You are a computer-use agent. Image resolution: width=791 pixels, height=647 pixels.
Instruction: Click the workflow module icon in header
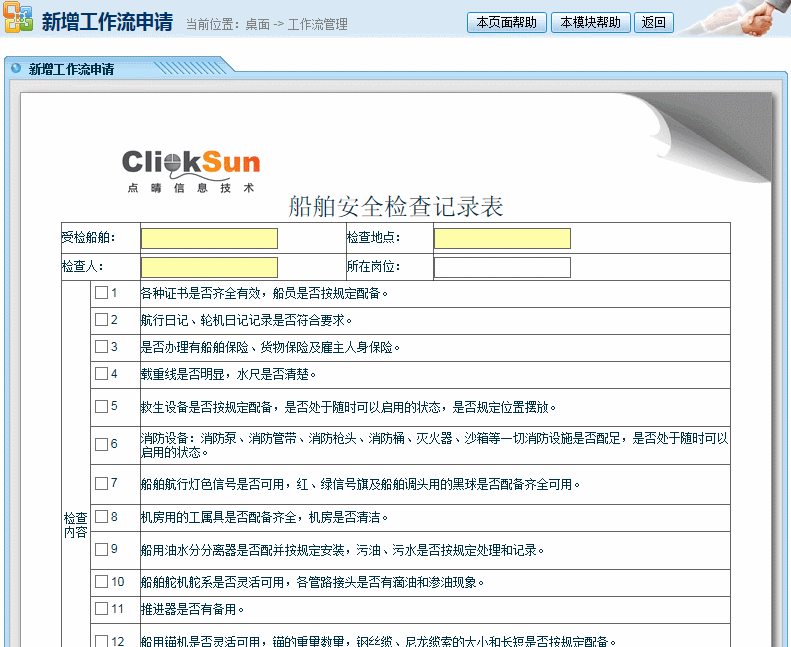(x=18, y=19)
